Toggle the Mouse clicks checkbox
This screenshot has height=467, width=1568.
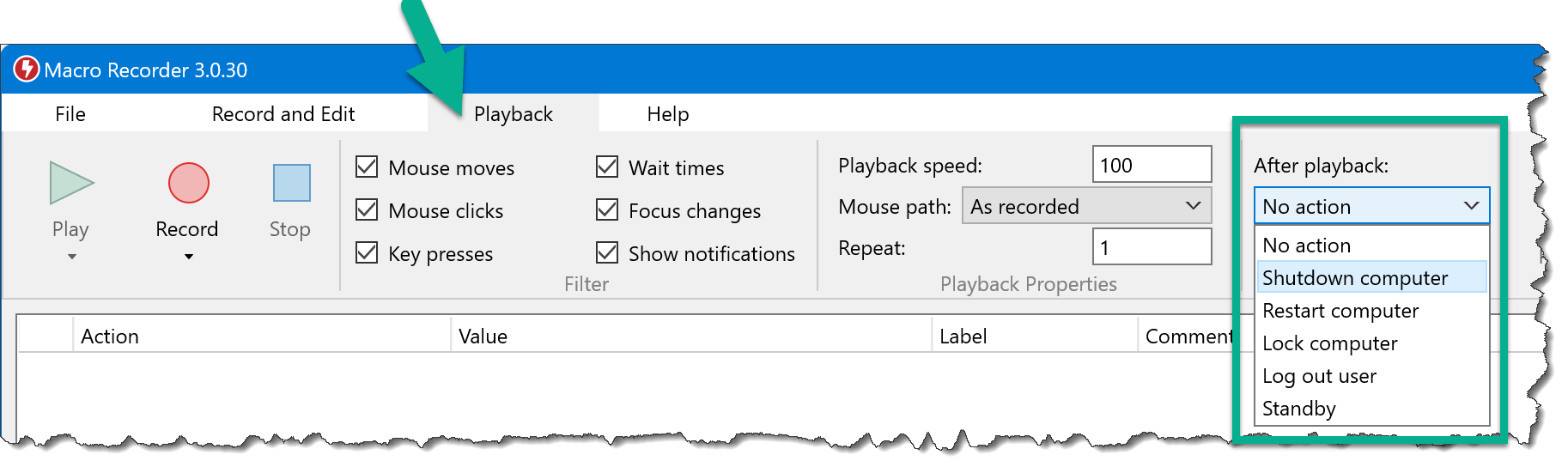click(367, 209)
